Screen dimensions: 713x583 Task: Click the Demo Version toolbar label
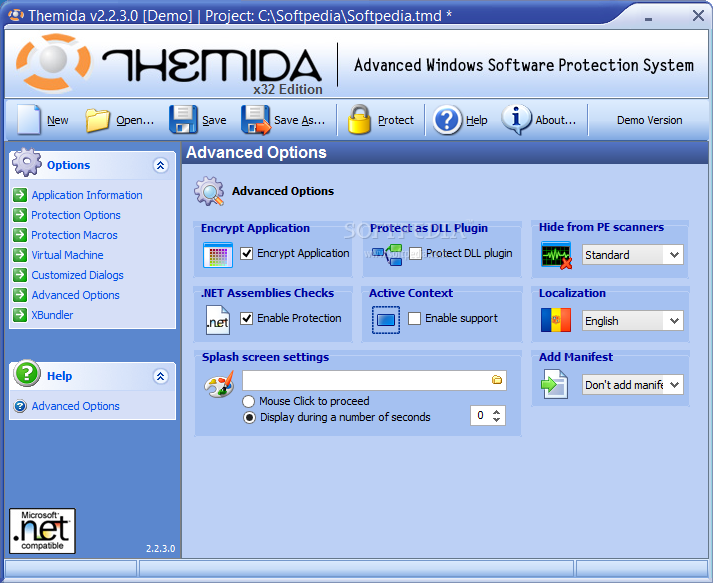tap(649, 120)
